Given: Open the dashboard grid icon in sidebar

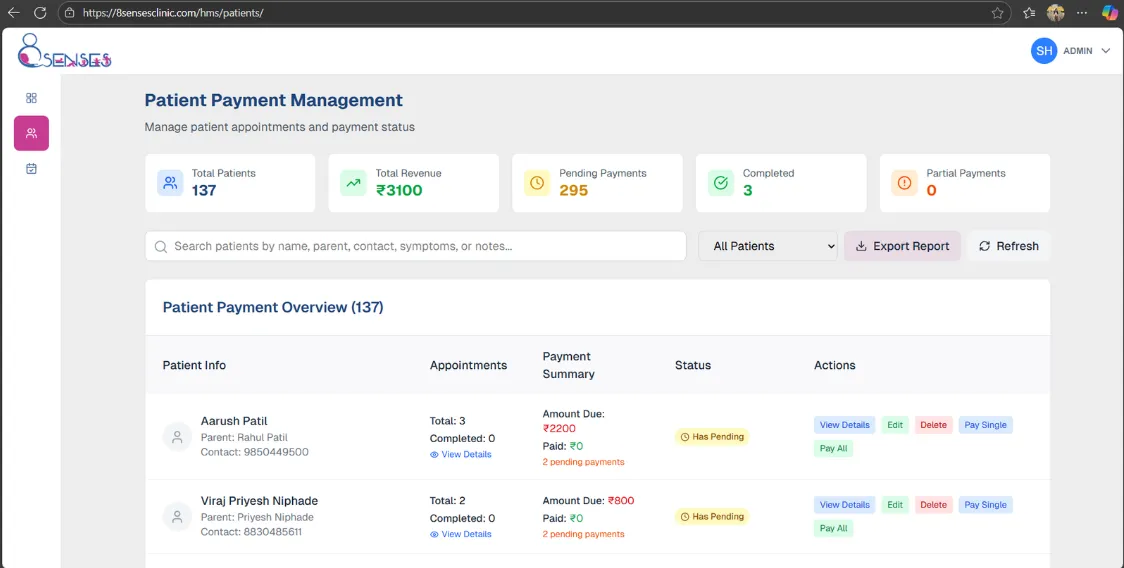Looking at the screenshot, I should coord(31,98).
